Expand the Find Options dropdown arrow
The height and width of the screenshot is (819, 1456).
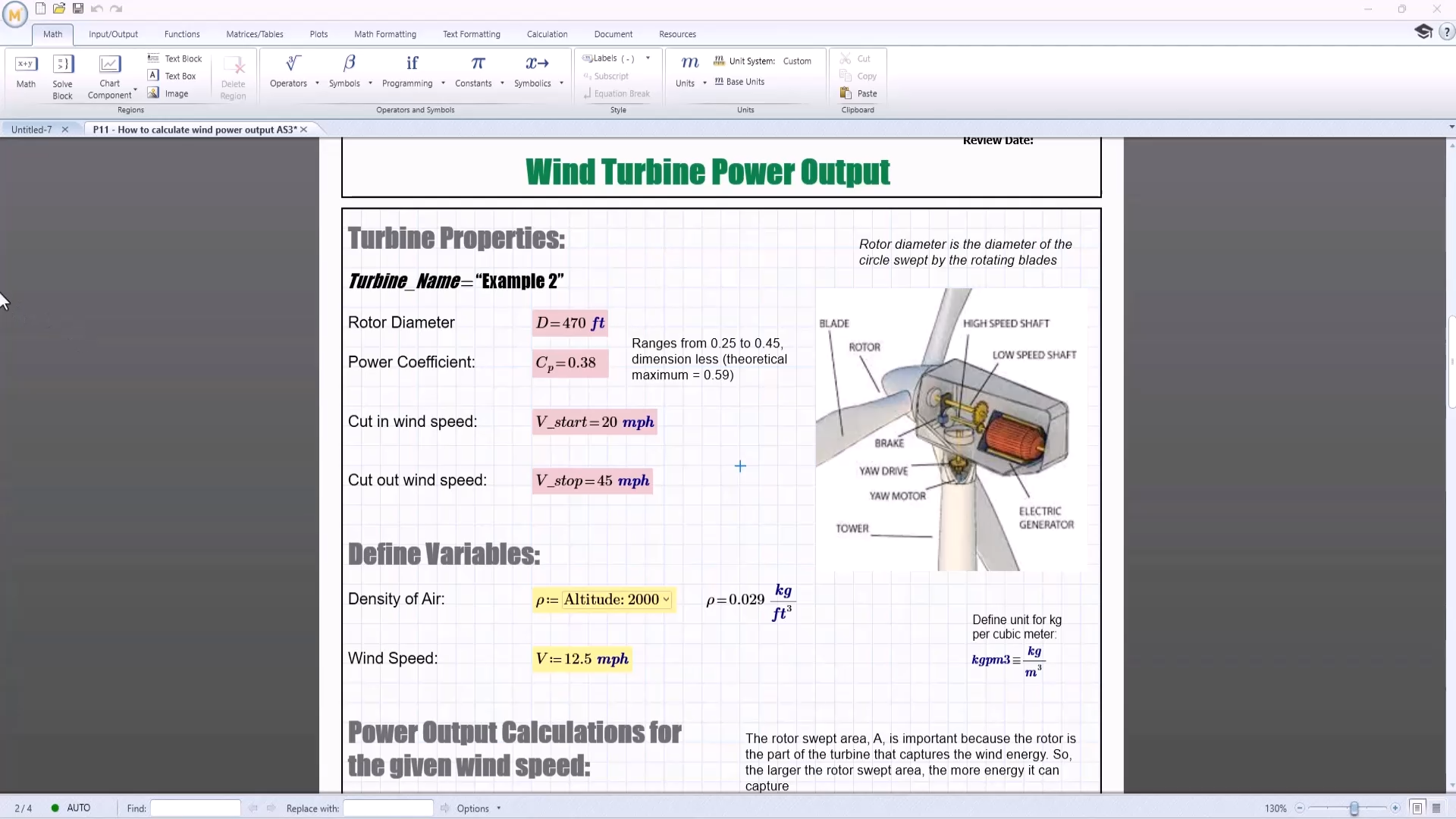coord(498,808)
